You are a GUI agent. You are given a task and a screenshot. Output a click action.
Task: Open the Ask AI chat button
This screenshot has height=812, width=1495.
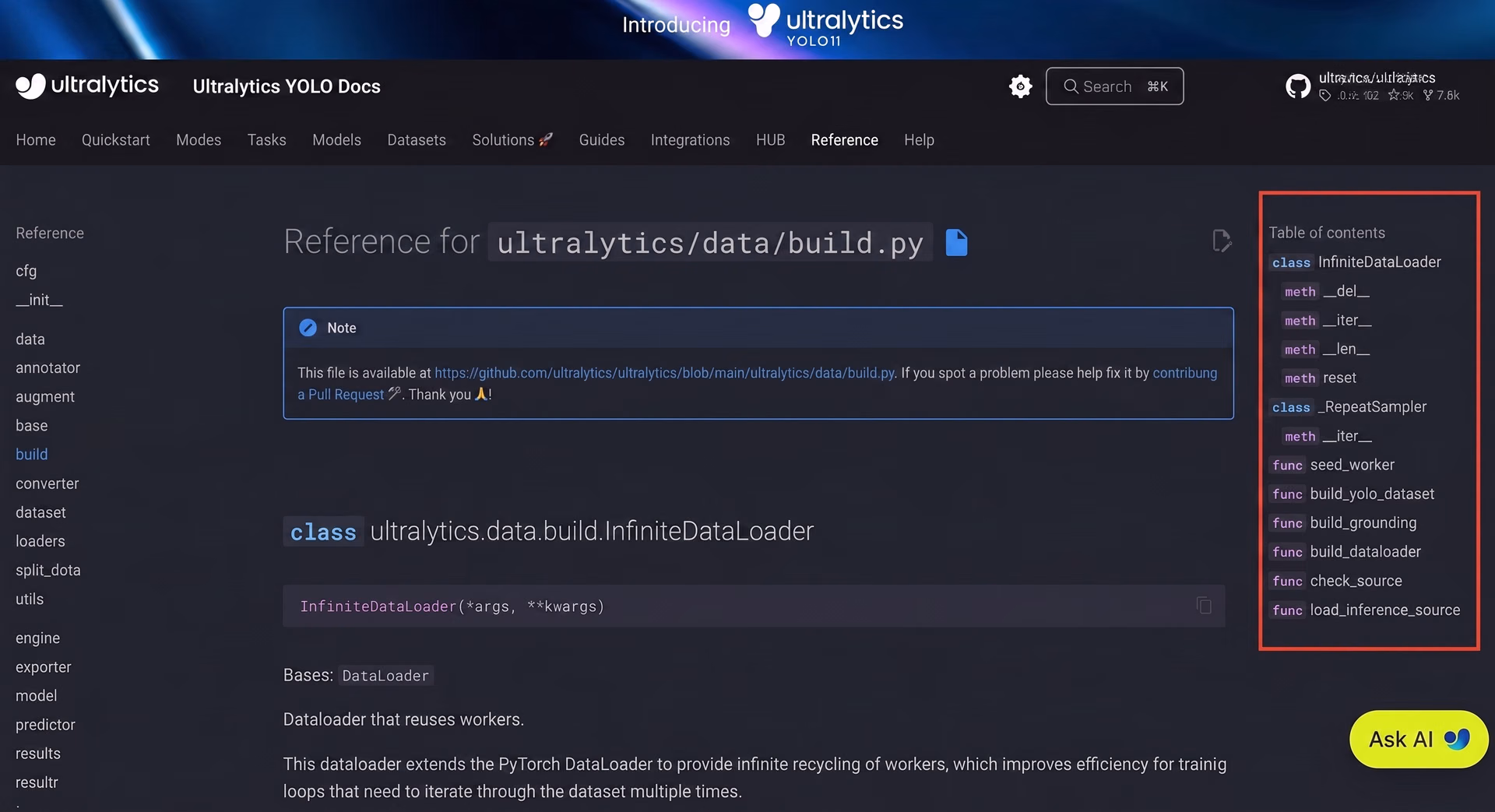(x=1419, y=739)
